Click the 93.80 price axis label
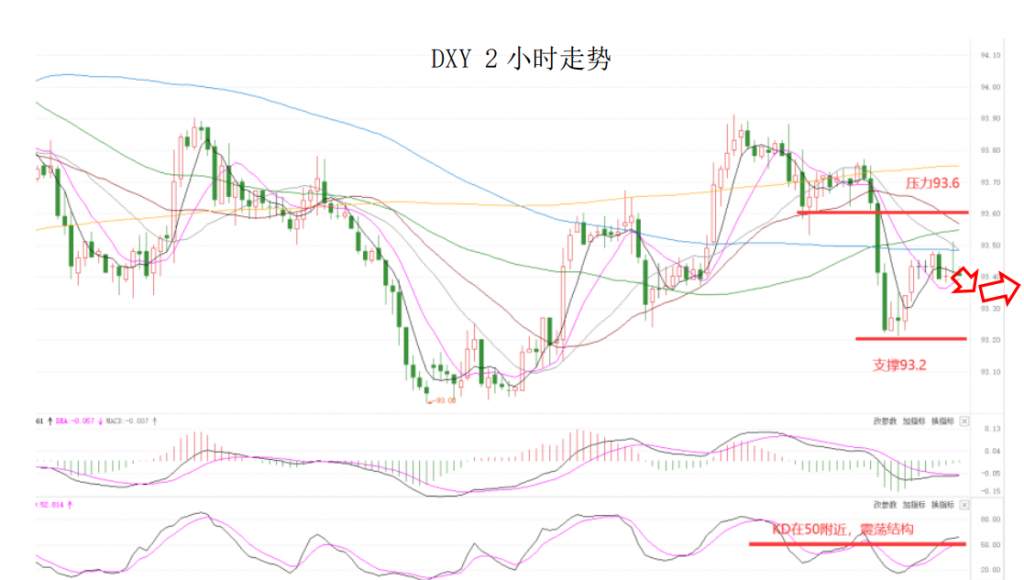This screenshot has width=1024, height=580. click(x=990, y=150)
